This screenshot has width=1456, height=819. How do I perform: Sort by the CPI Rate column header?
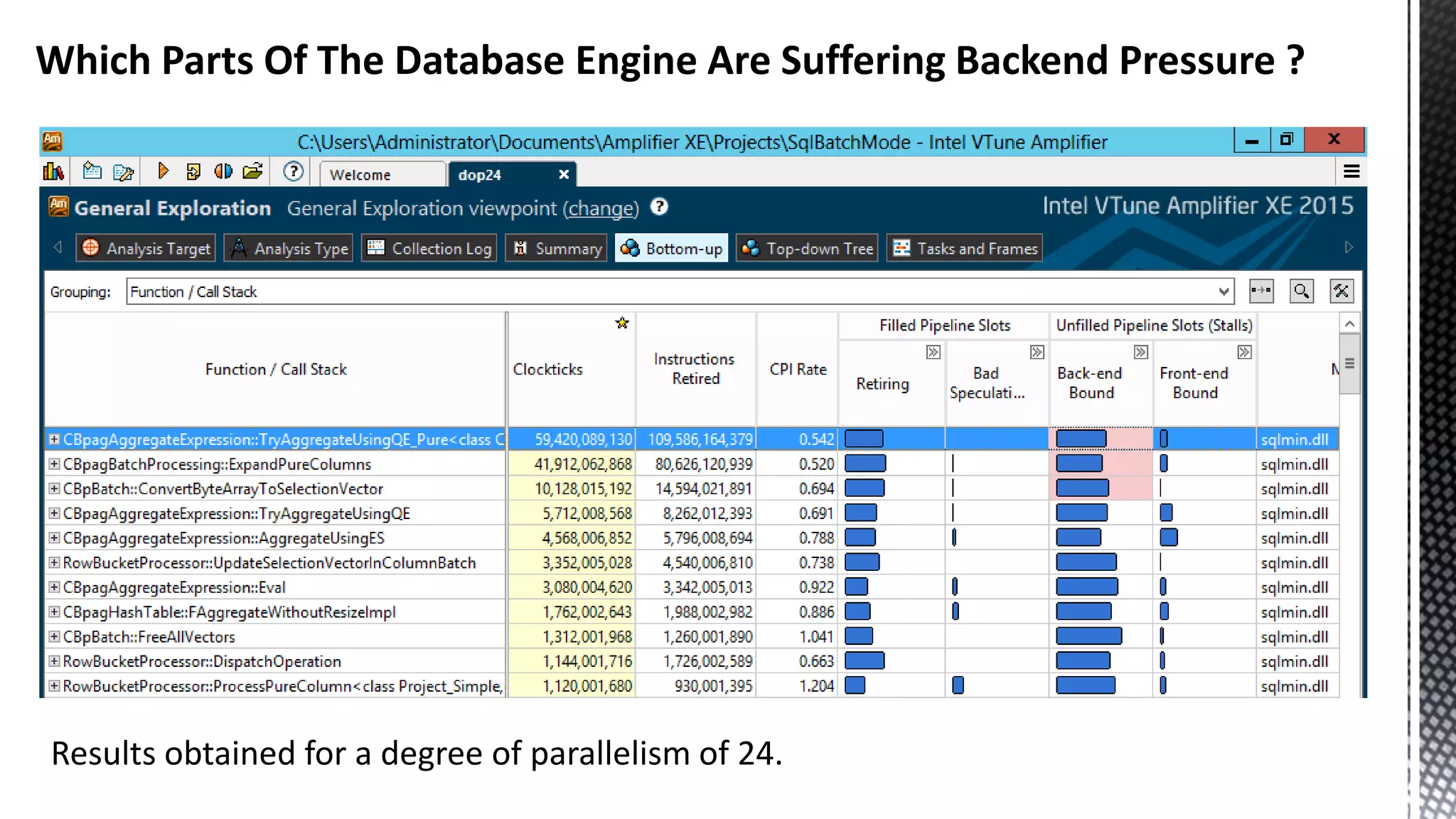[x=798, y=369]
